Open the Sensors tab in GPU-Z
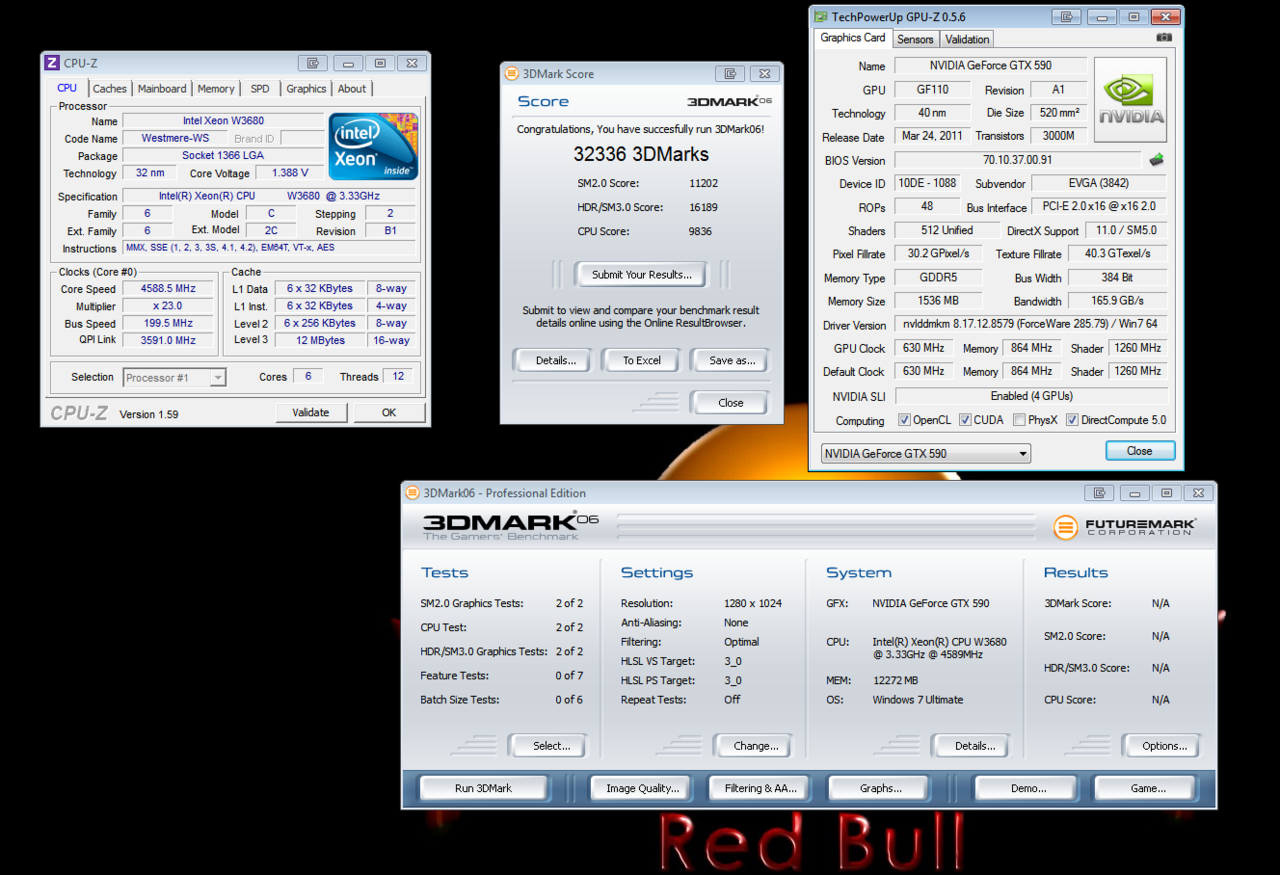This screenshot has width=1280, height=875. [915, 40]
